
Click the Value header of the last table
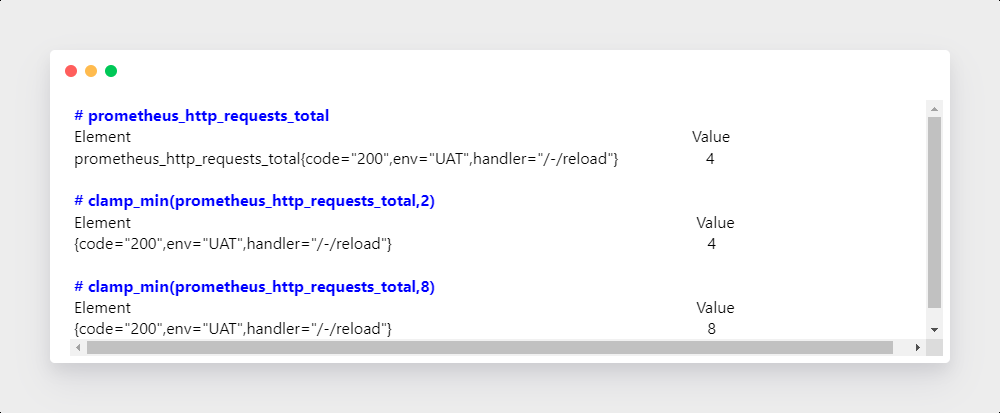coord(715,308)
